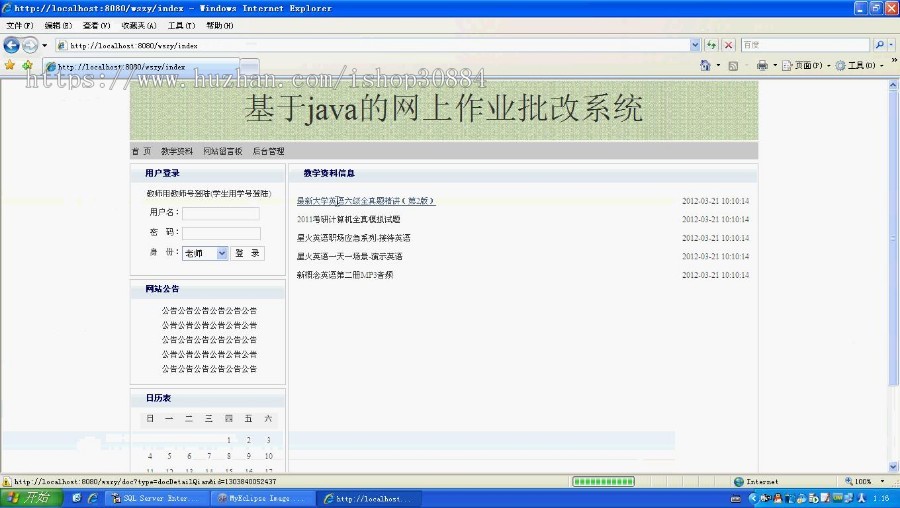This screenshot has height=508, width=900.
Task: Open 后台管理 in site navigation
Action: (269, 151)
